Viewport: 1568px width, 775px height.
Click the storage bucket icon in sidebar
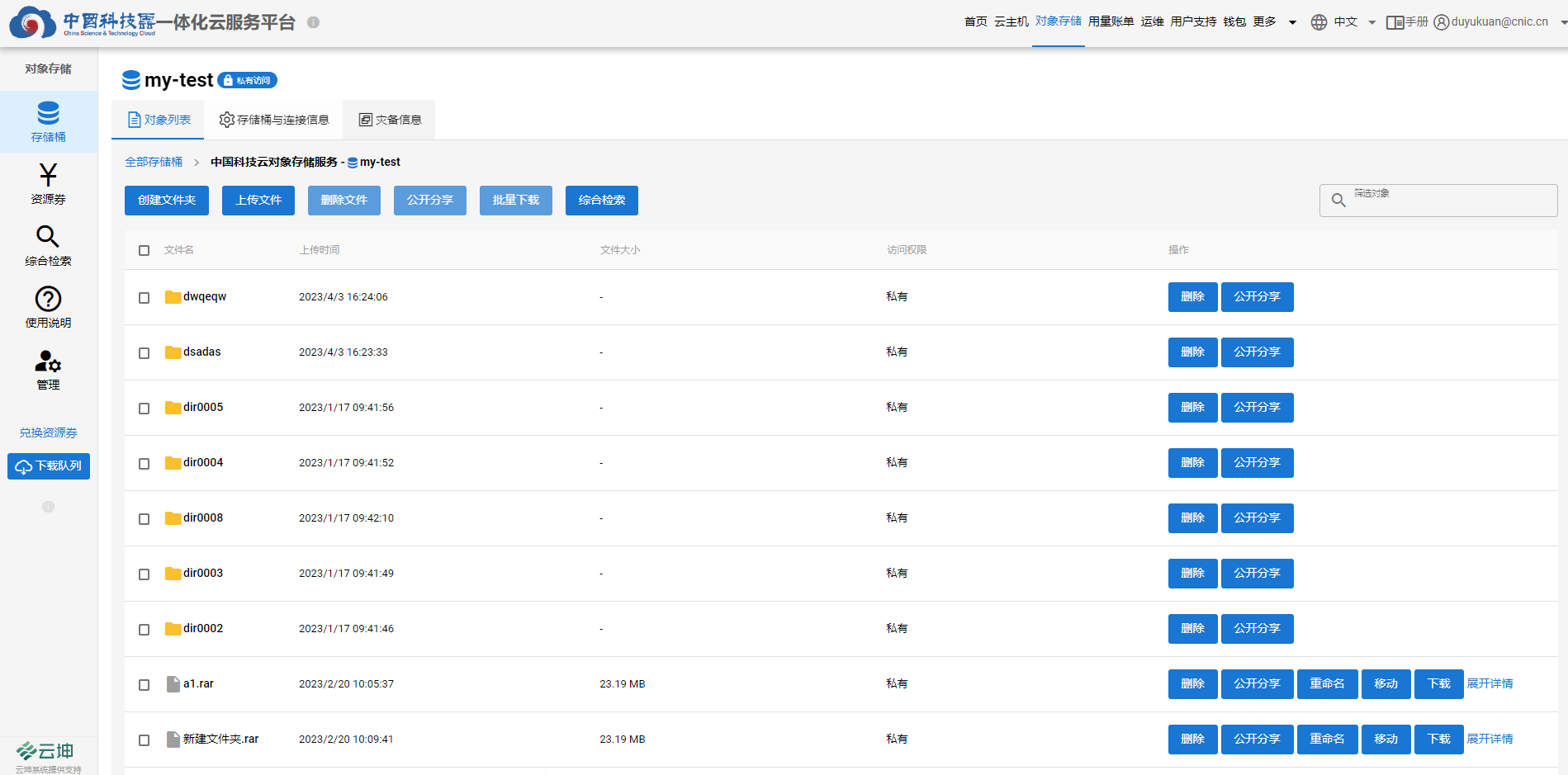48,113
